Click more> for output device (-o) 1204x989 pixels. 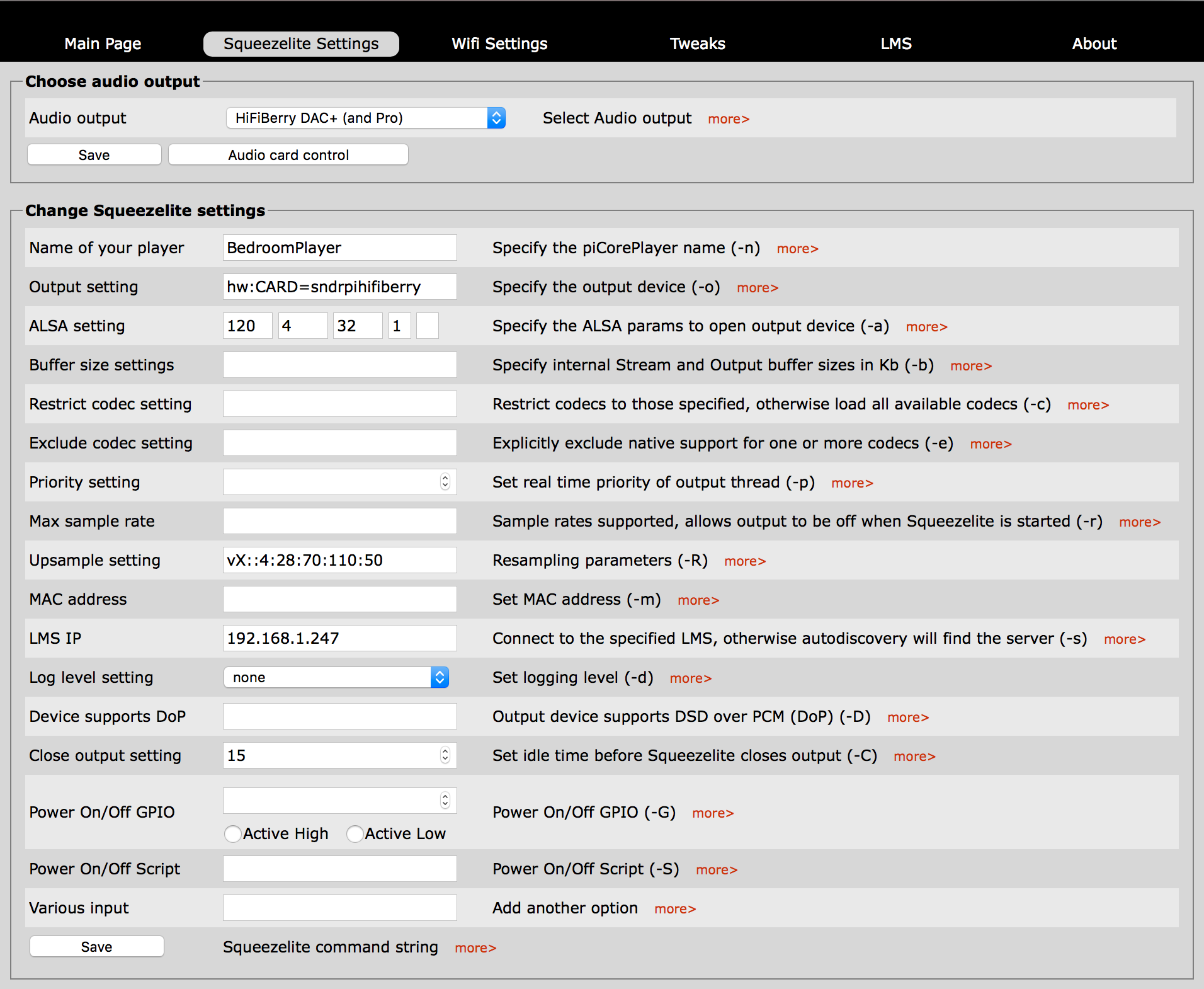(x=758, y=288)
